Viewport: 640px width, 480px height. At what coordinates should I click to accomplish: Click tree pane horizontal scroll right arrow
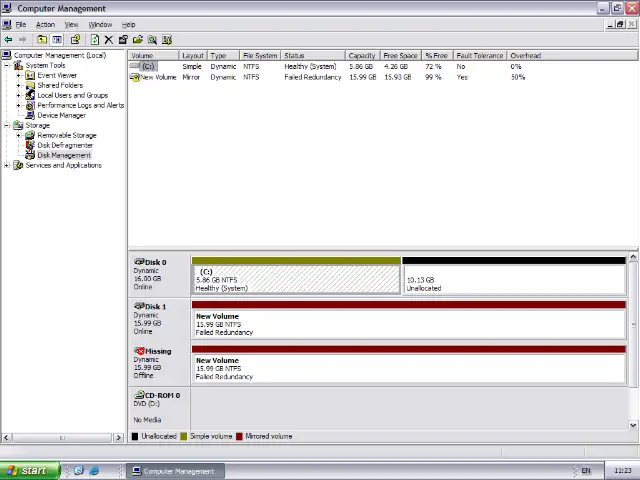118,438
